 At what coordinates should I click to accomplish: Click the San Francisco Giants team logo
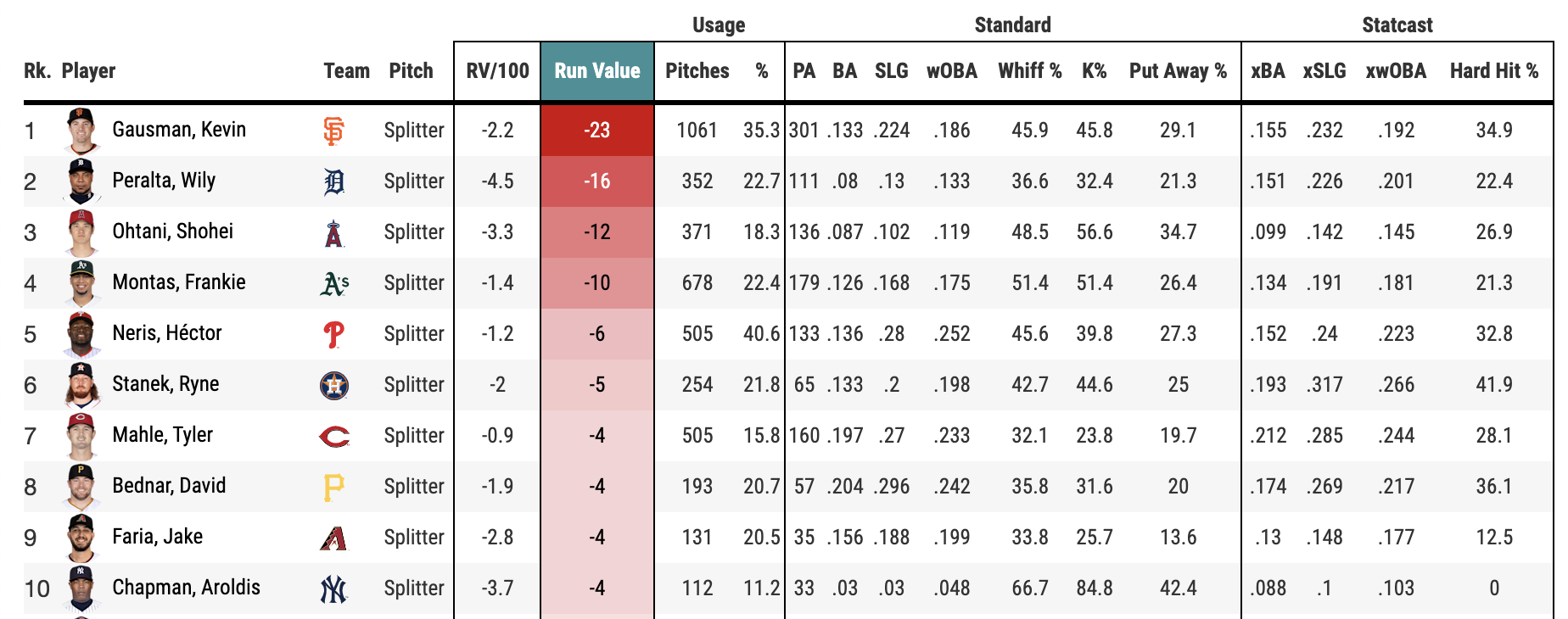tap(334, 131)
